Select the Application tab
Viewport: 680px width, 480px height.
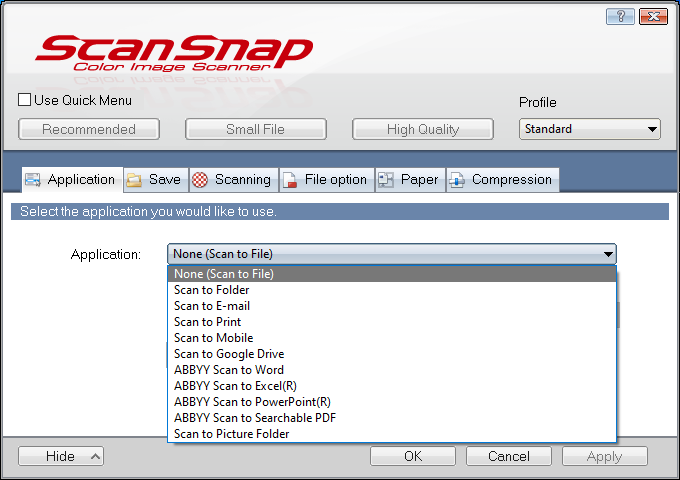coord(72,180)
